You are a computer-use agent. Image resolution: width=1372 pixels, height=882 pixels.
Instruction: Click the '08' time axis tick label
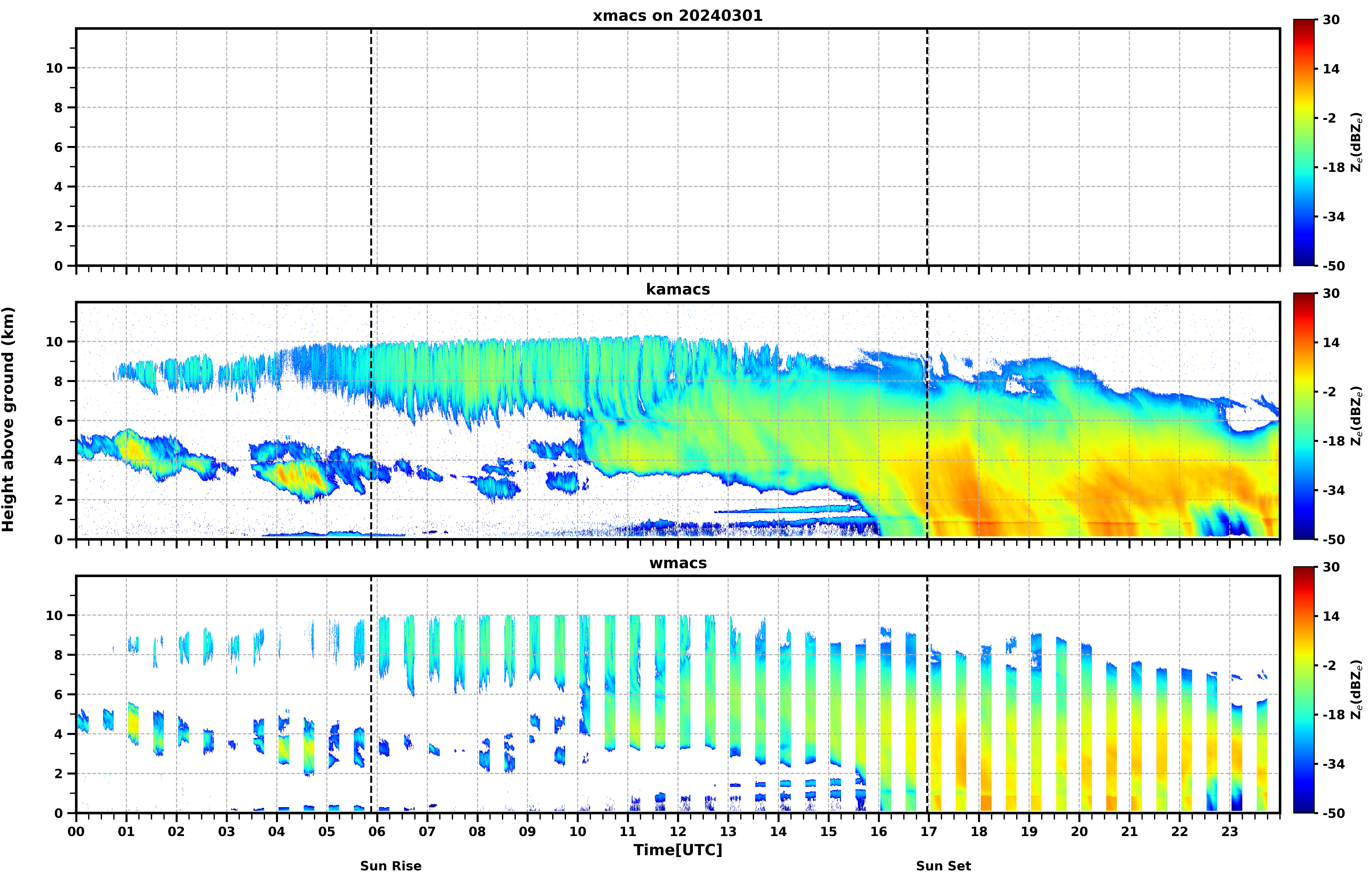point(477,832)
